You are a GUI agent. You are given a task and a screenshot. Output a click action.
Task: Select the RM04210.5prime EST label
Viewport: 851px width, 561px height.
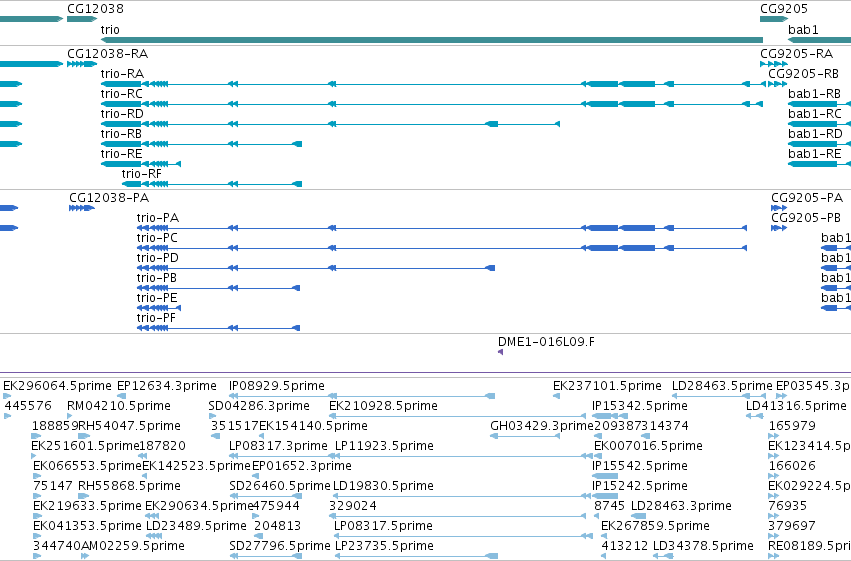pyautogui.click(x=119, y=406)
